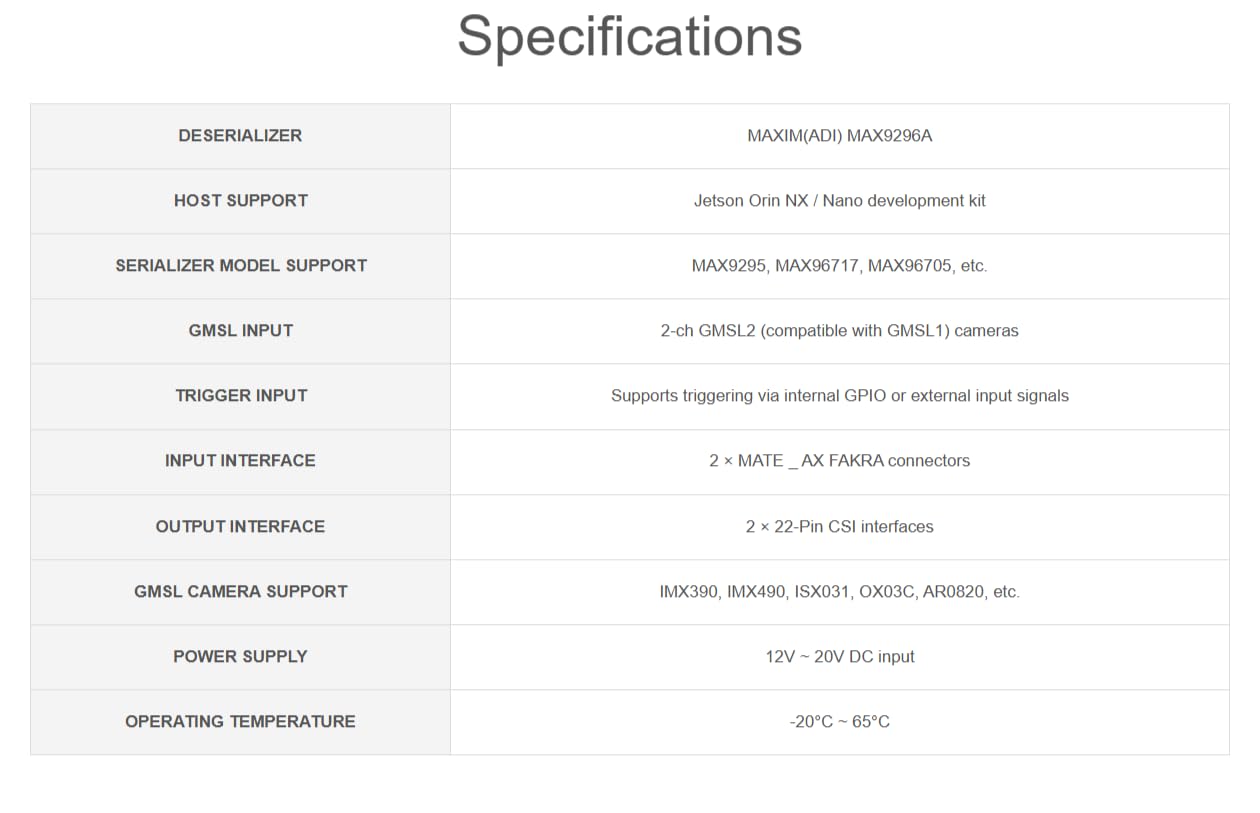Click the Specifications heading
Image resolution: width=1260 pixels, height=813 pixels.
630,37
